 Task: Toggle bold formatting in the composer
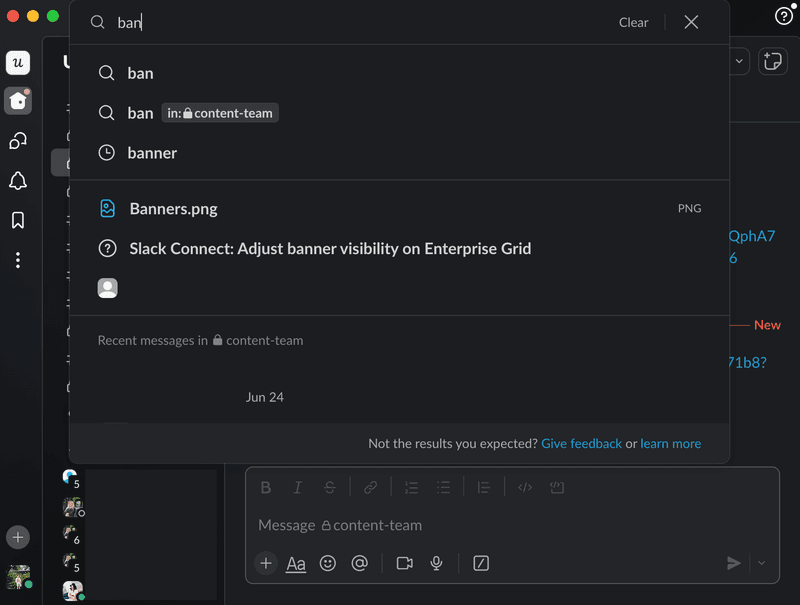266,487
